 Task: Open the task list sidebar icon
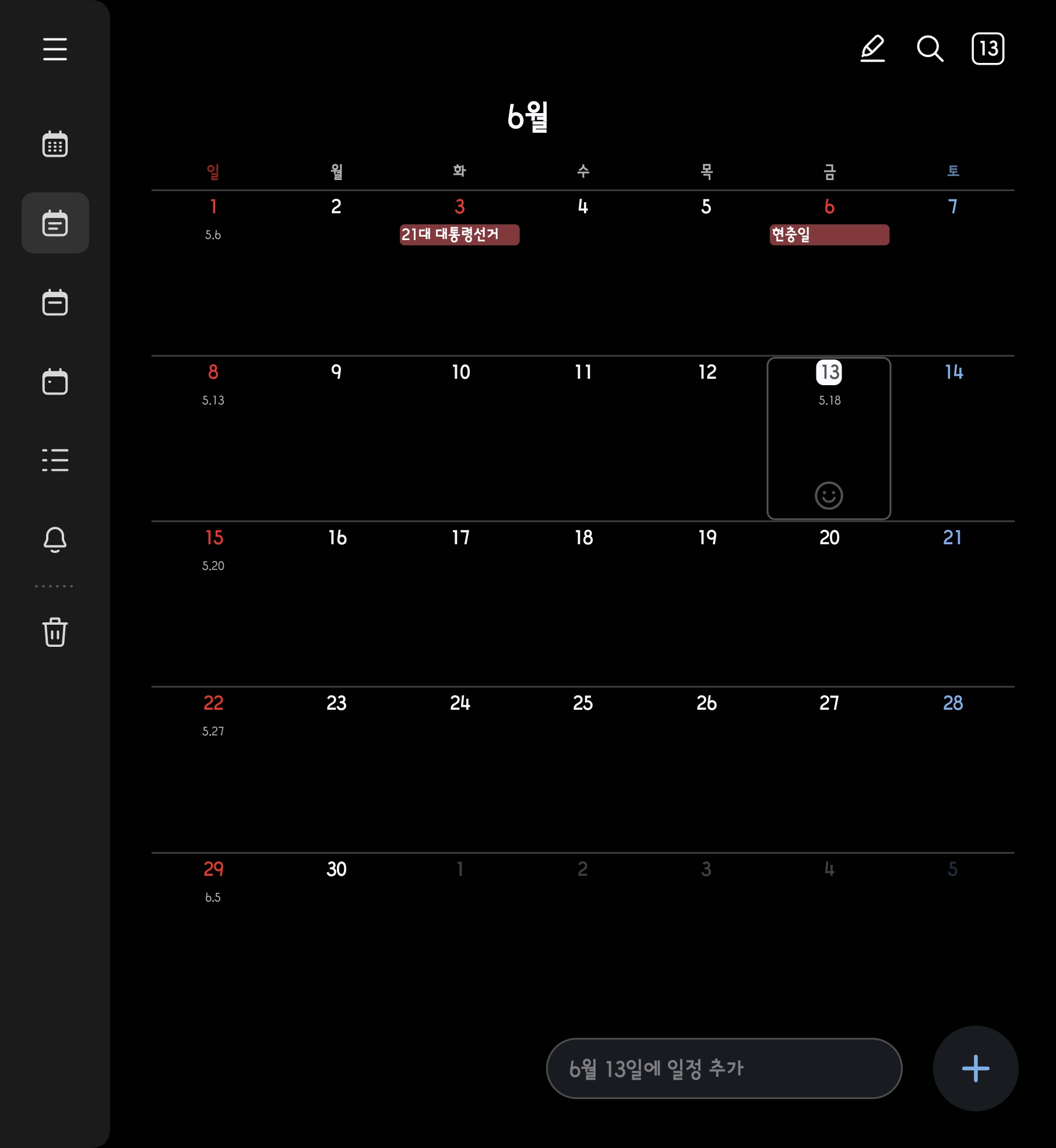[55, 460]
